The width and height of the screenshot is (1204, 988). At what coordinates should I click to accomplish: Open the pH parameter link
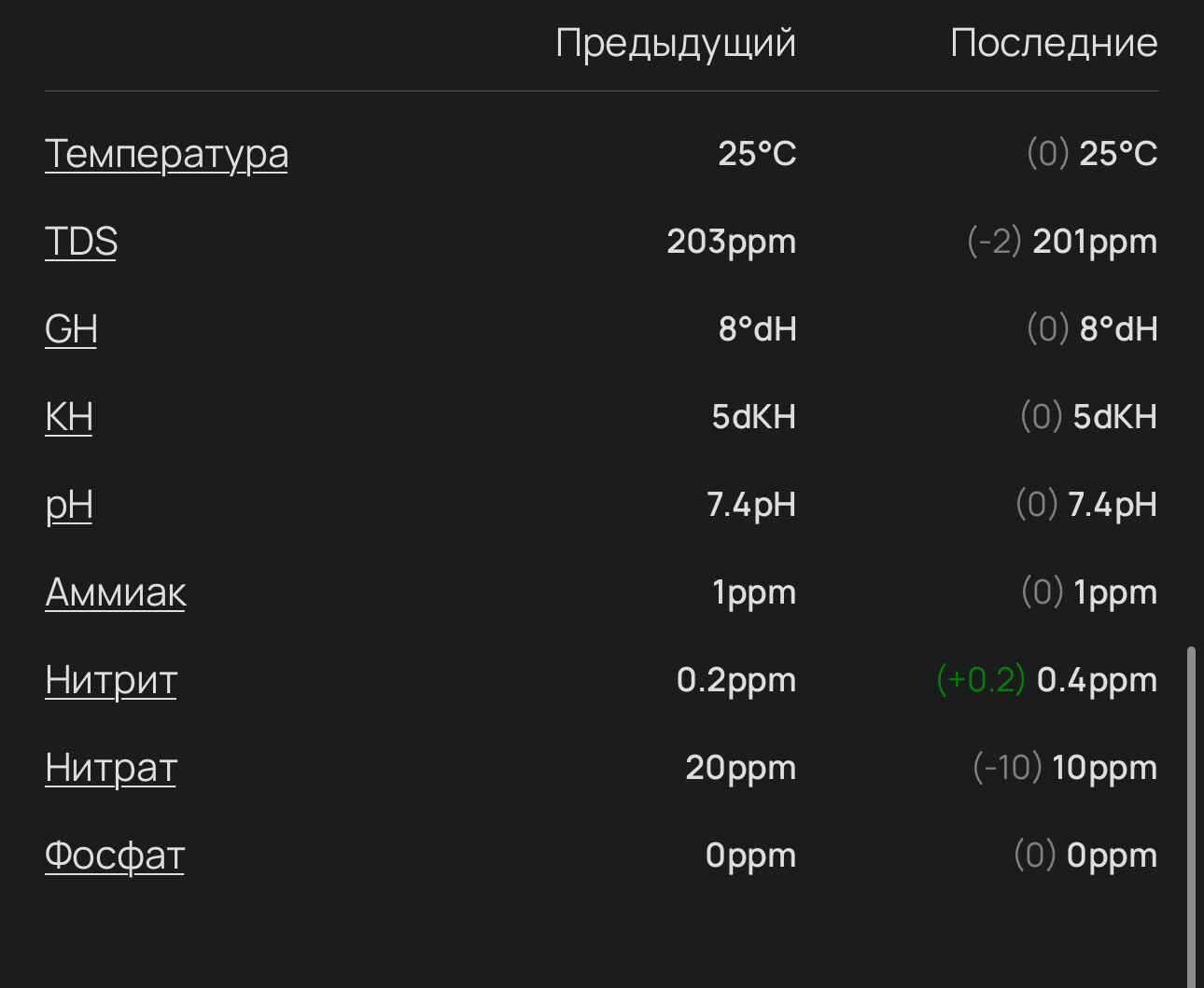coord(69,505)
